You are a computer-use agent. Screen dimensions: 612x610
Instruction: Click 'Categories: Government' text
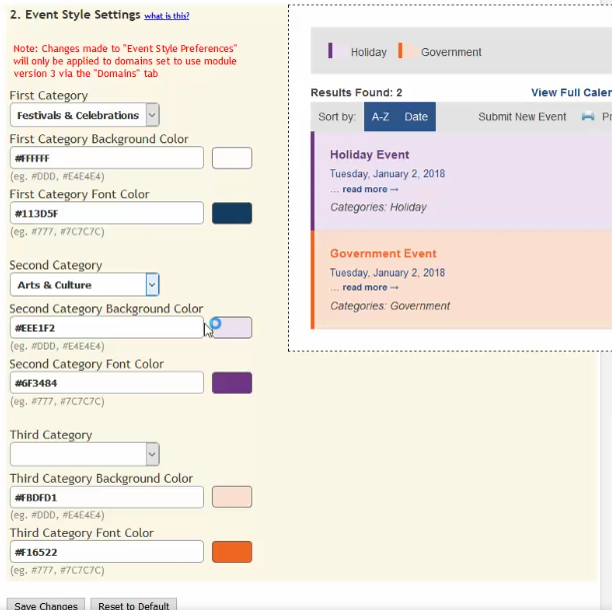click(x=390, y=306)
